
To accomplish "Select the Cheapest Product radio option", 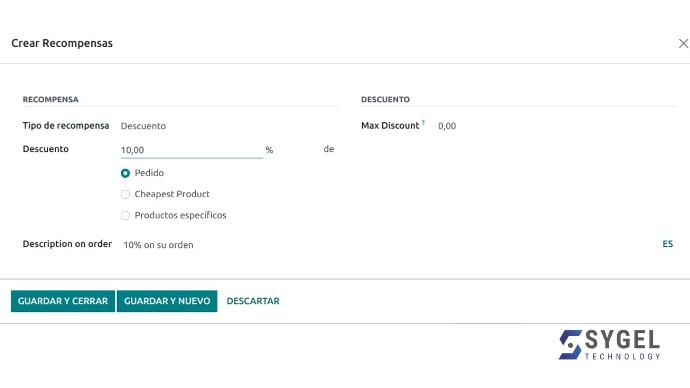I will 125,194.
